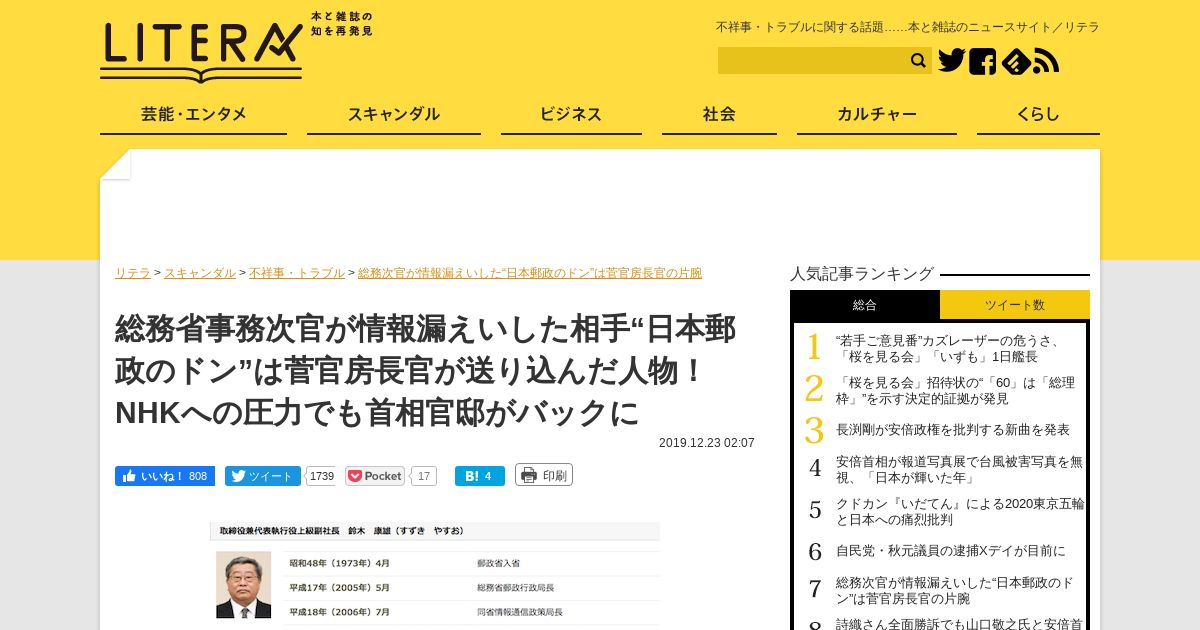
Task: Open rank 4 安倍首相 報道写真展 article
Action: (x=959, y=470)
